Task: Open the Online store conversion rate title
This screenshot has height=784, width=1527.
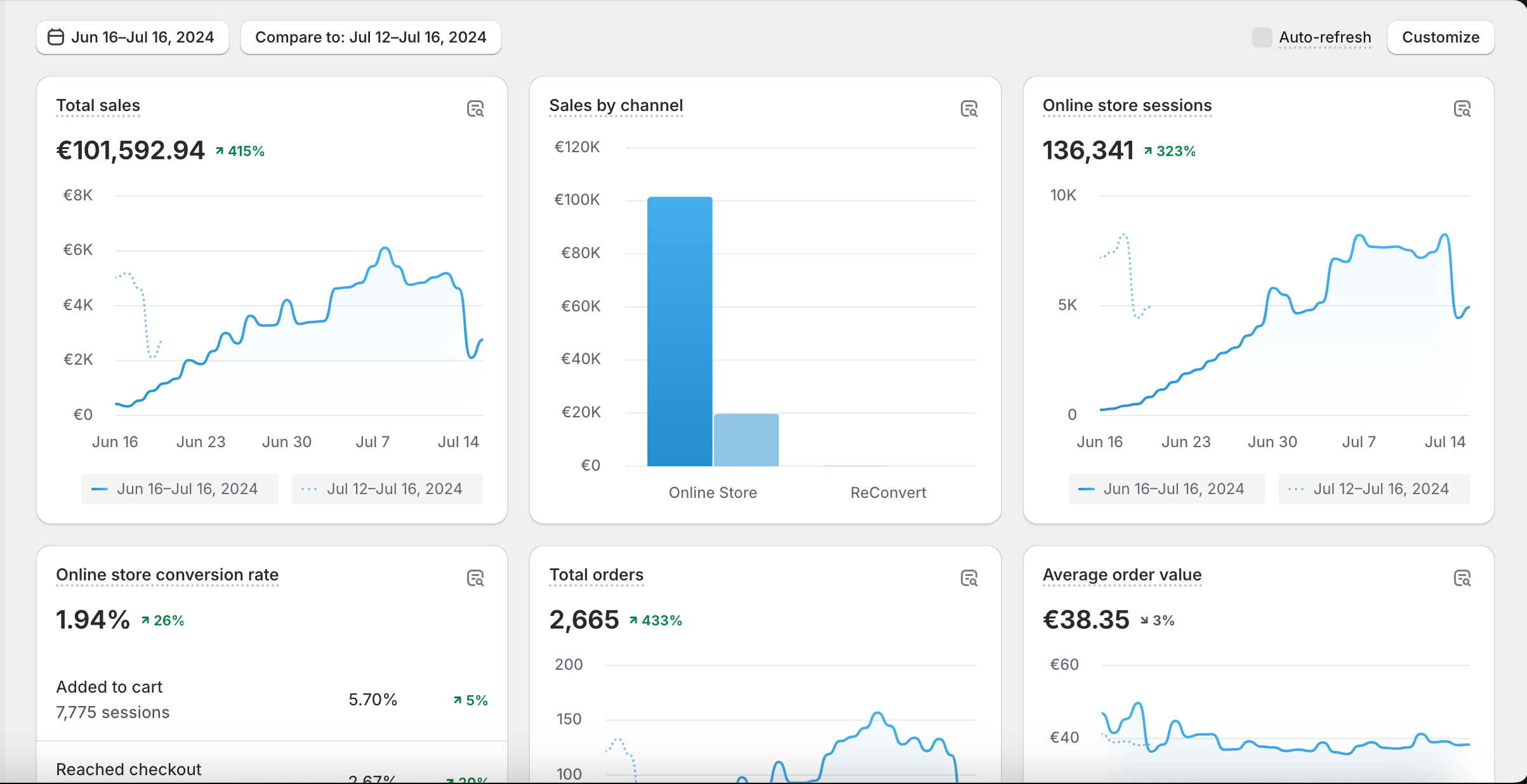Action: 167,575
